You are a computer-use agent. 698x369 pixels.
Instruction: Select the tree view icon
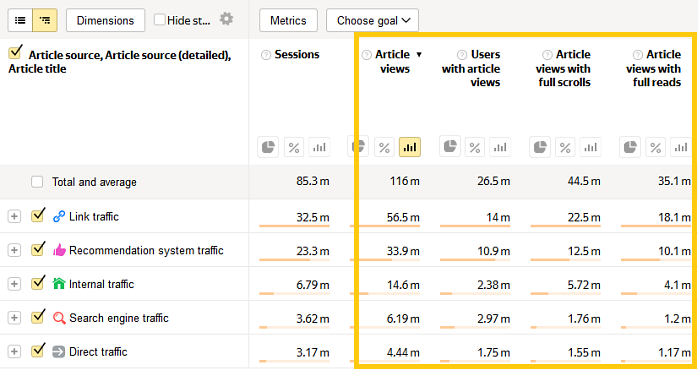(x=45, y=20)
